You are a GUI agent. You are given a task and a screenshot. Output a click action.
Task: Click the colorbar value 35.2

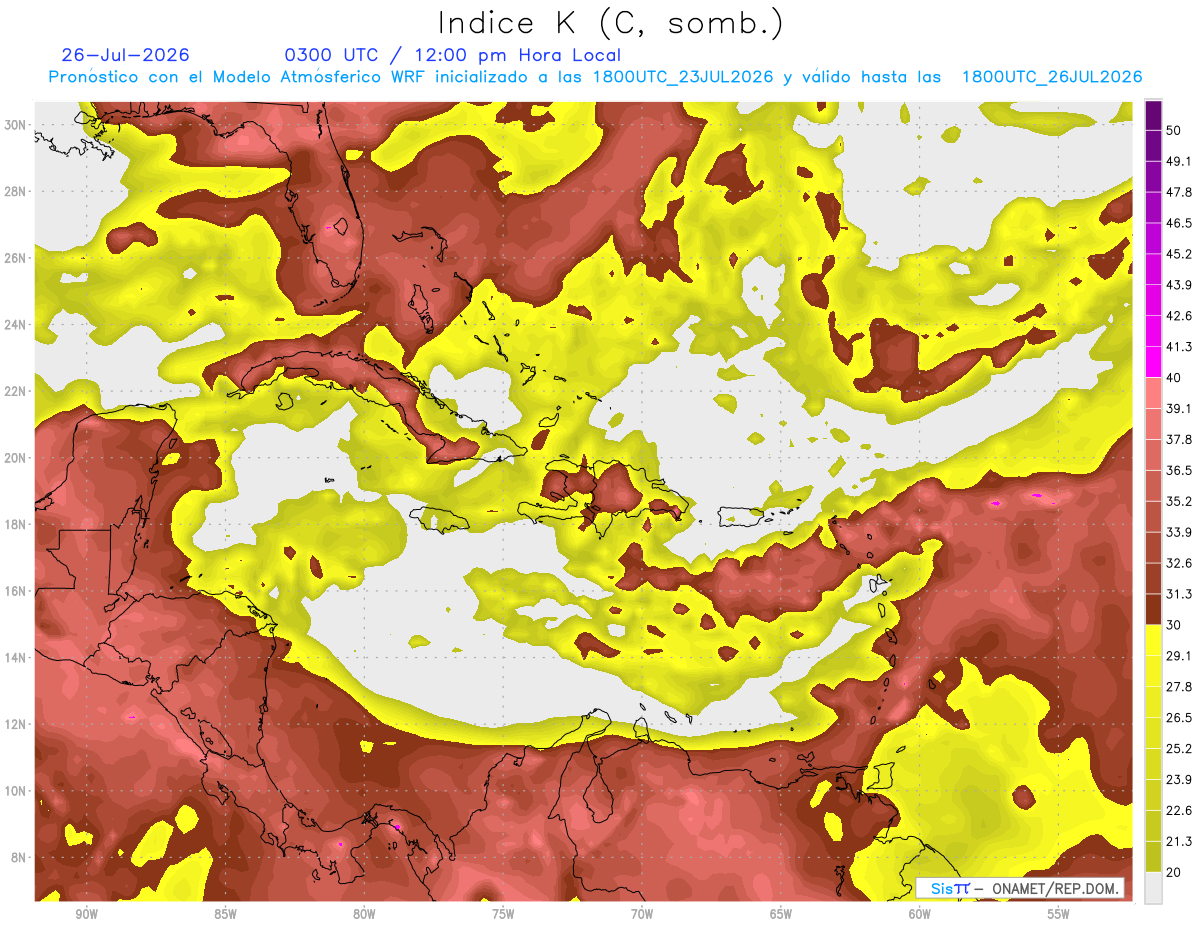[x=1179, y=501]
